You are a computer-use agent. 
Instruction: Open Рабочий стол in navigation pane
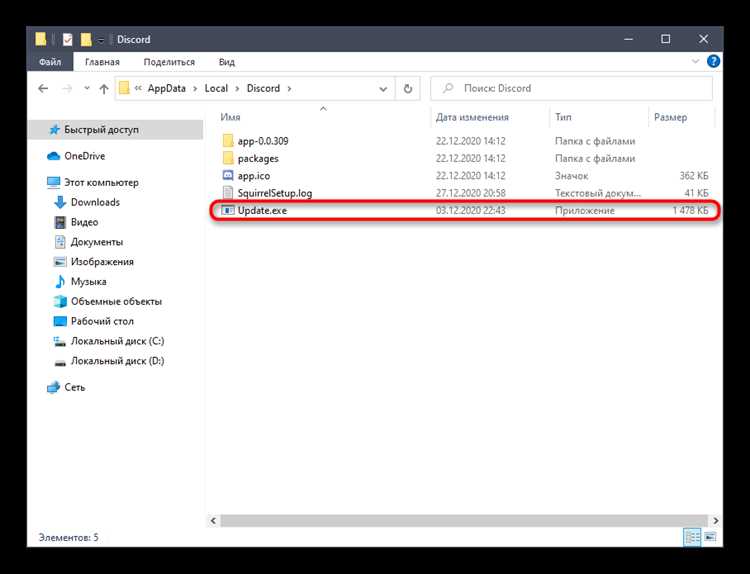click(x=102, y=321)
